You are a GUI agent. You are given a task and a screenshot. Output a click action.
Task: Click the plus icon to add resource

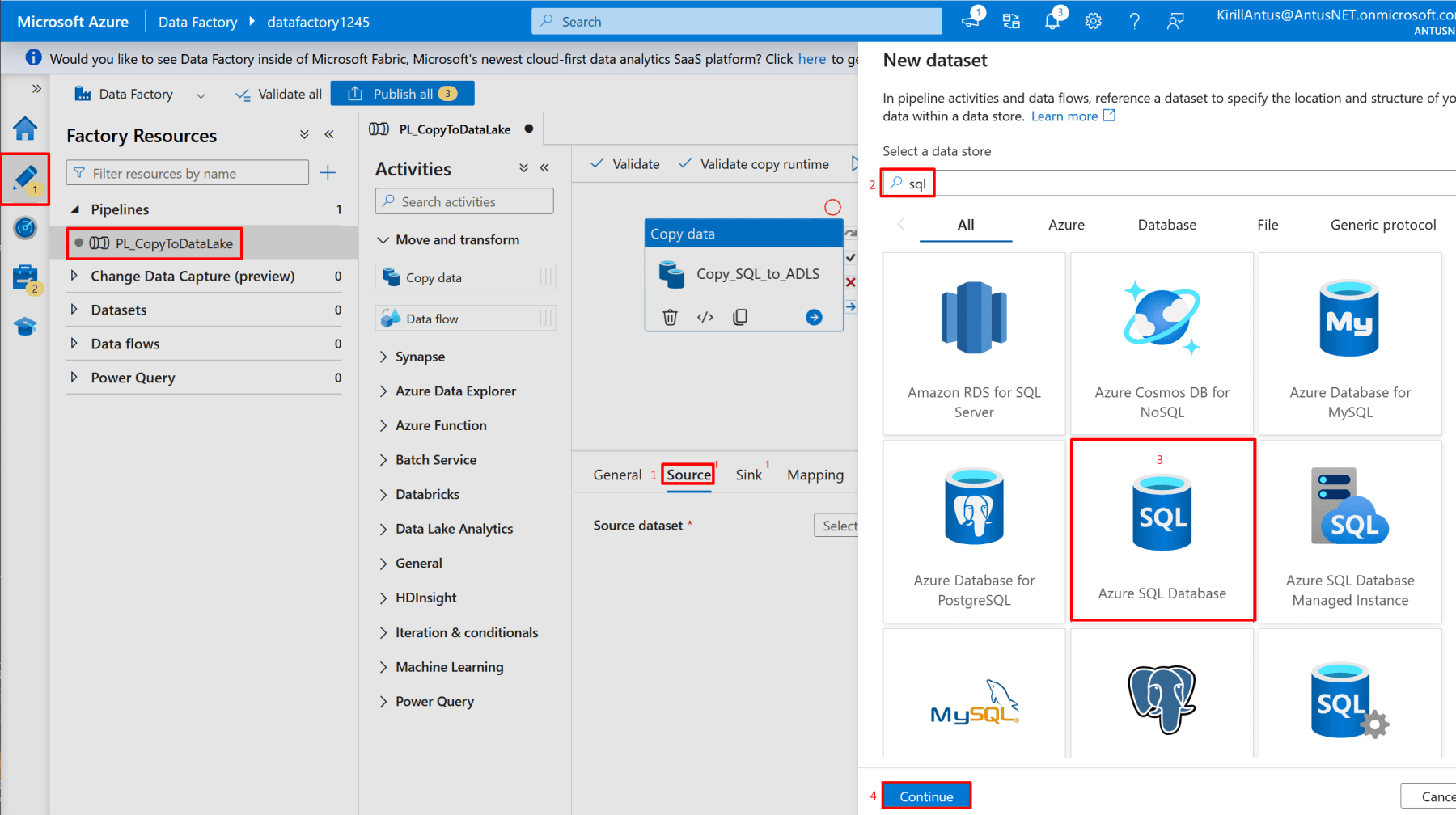click(328, 172)
